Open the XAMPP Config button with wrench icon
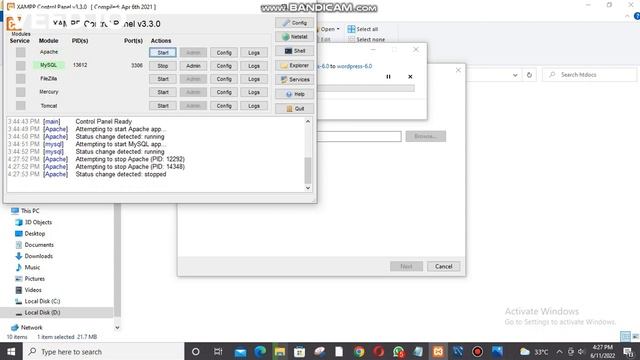This screenshot has width=640, height=360. coord(295,23)
